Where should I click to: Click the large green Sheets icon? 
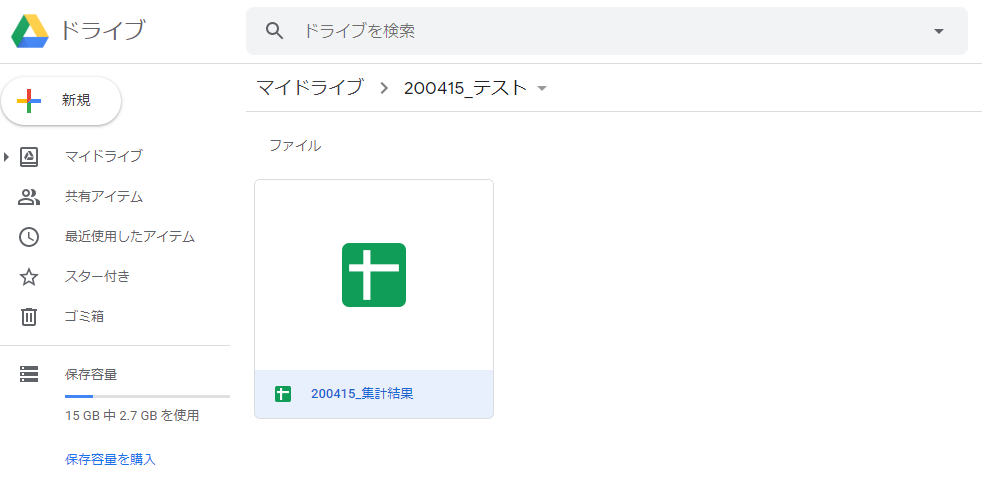pyautogui.click(x=374, y=275)
